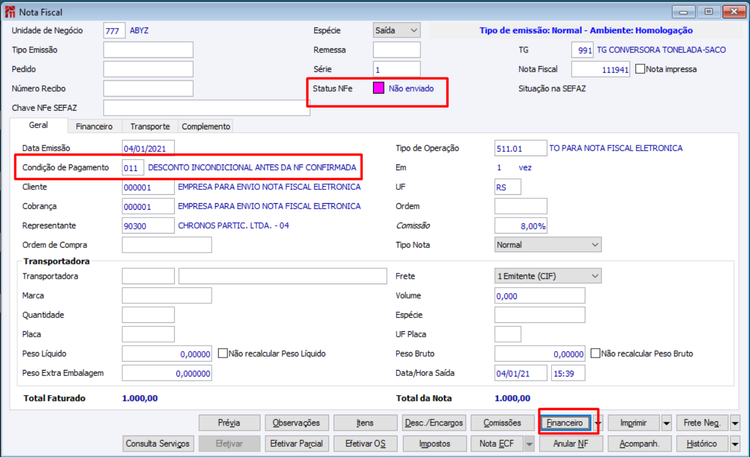The image size is (750, 457).
Task: Click the Tipo de Operação field 511.01
Action: click(x=520, y=148)
